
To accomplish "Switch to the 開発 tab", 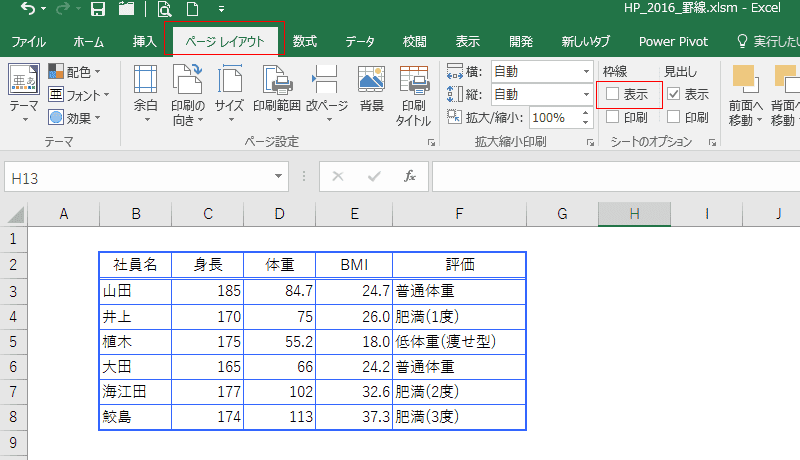I will coord(521,42).
